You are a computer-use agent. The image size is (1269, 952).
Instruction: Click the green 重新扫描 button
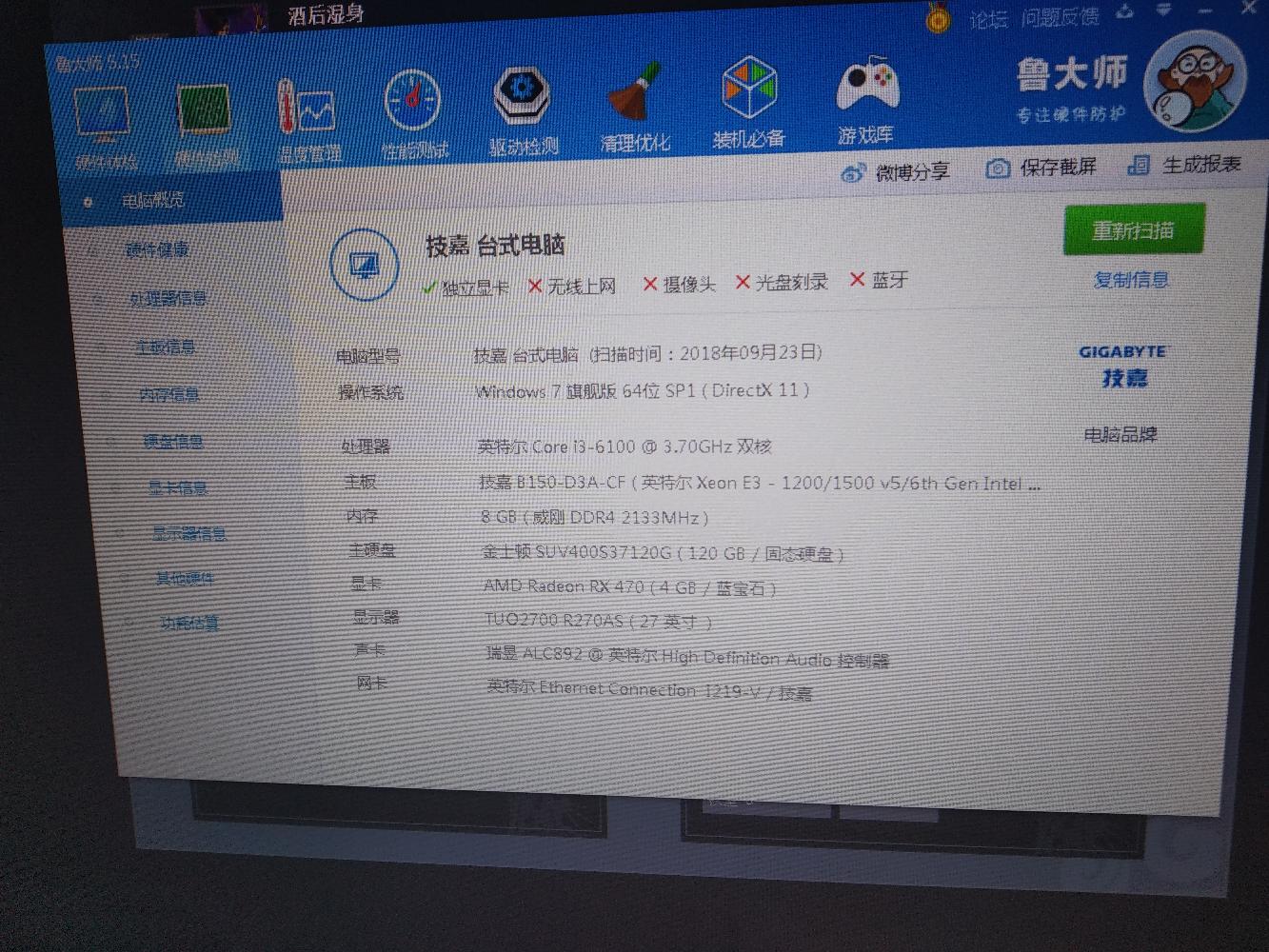pos(1134,229)
